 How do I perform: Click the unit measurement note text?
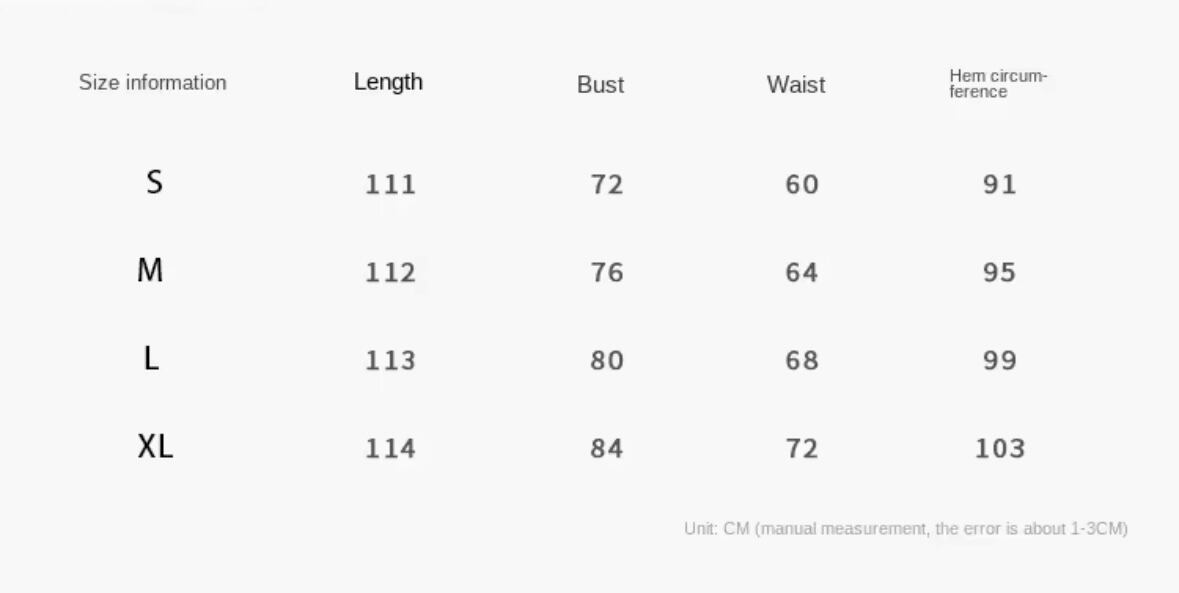[905, 529]
